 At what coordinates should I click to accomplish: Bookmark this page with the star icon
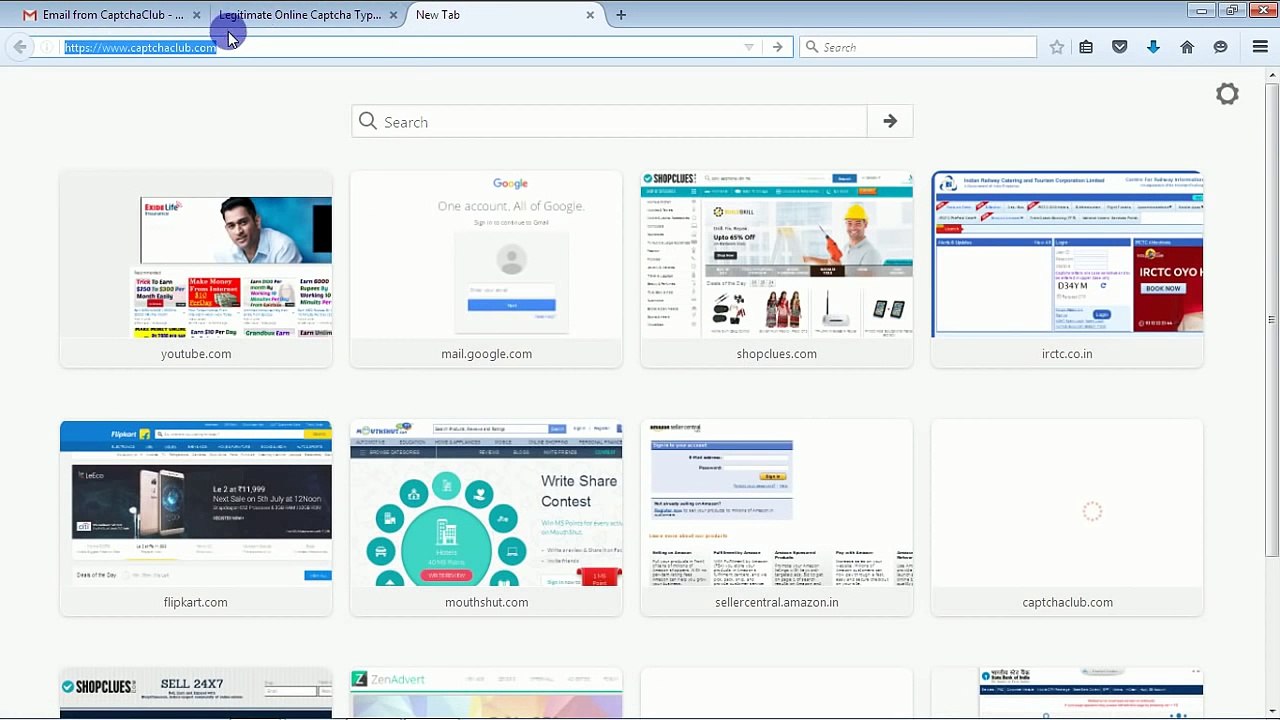[x=1057, y=47]
